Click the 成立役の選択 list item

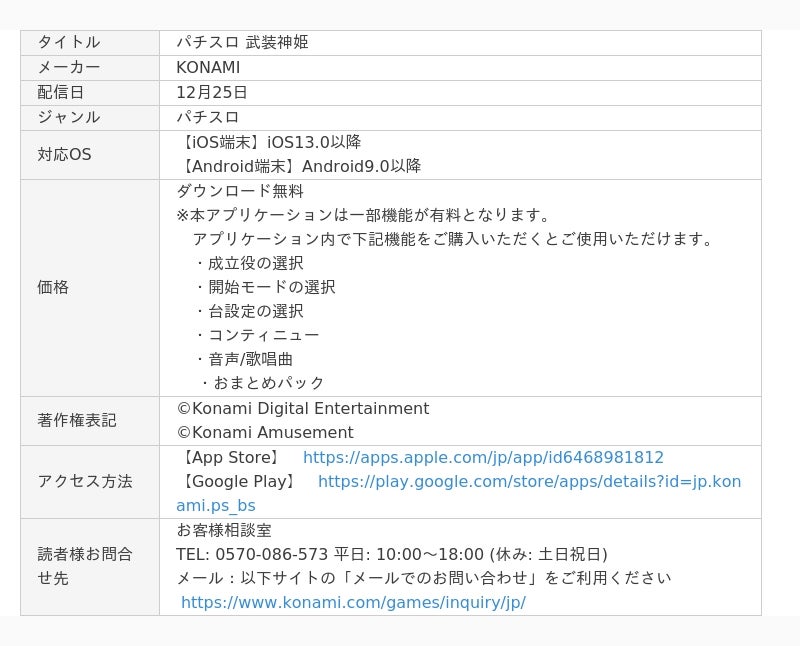point(255,263)
